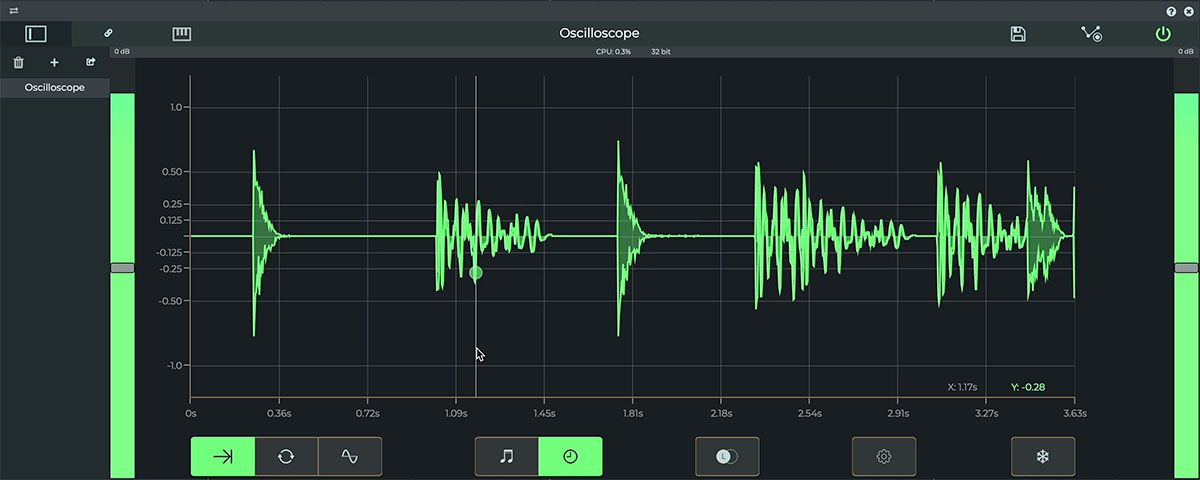Delete the module with trash icon
The height and width of the screenshot is (480, 1200).
(18, 62)
